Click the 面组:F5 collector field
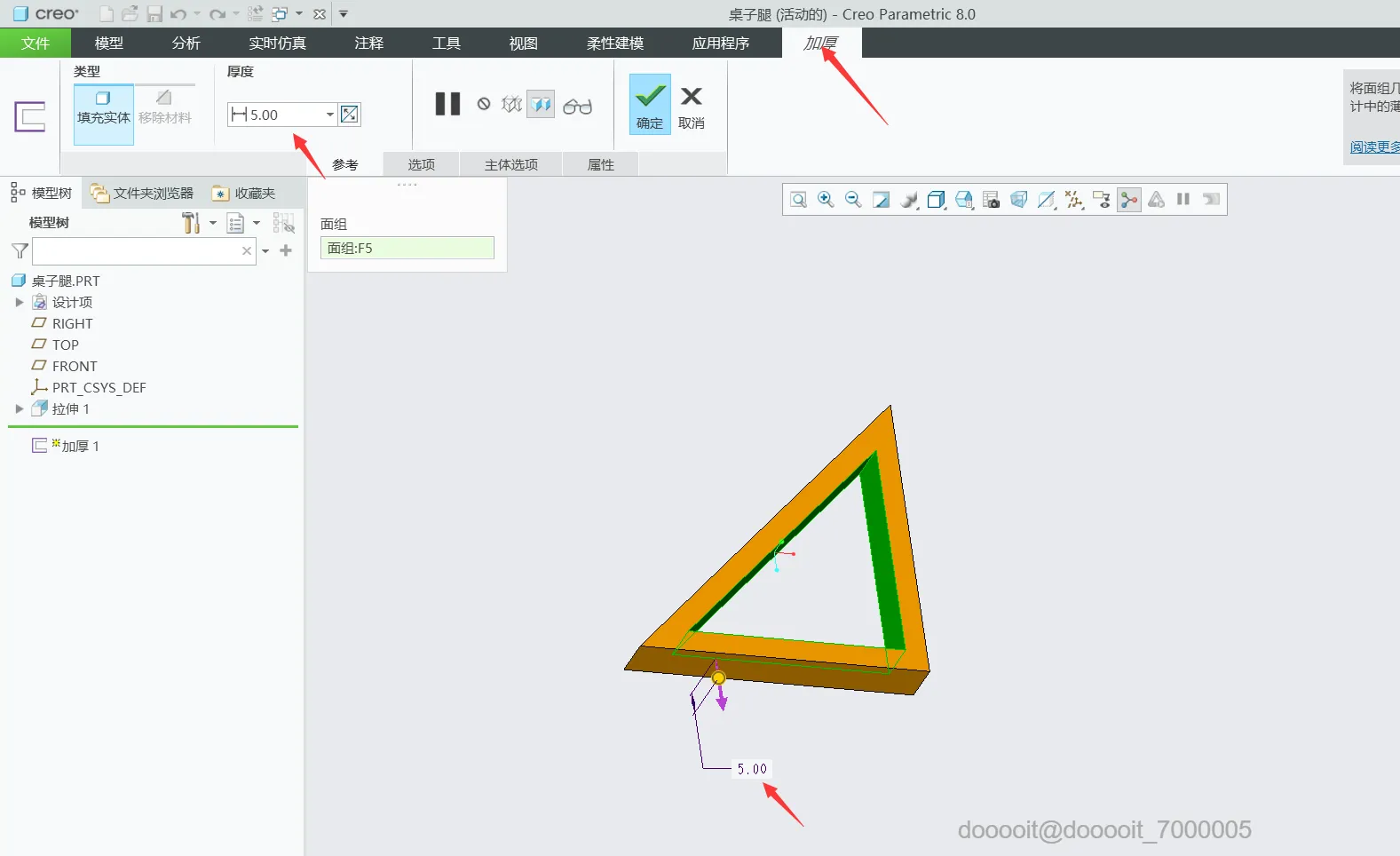The width and height of the screenshot is (1400, 856). (x=407, y=248)
